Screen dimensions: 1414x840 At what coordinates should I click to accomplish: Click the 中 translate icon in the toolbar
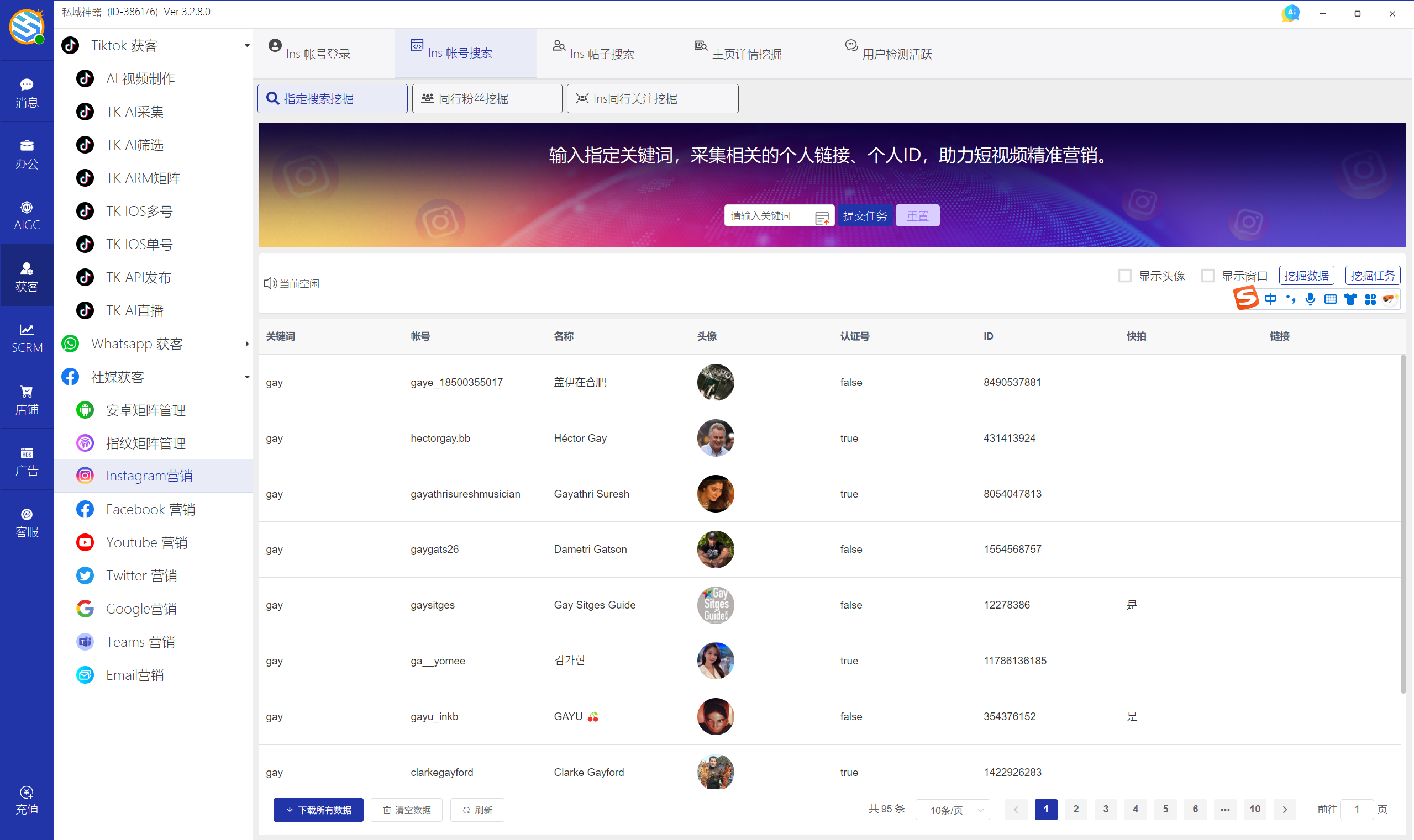[x=1270, y=299]
